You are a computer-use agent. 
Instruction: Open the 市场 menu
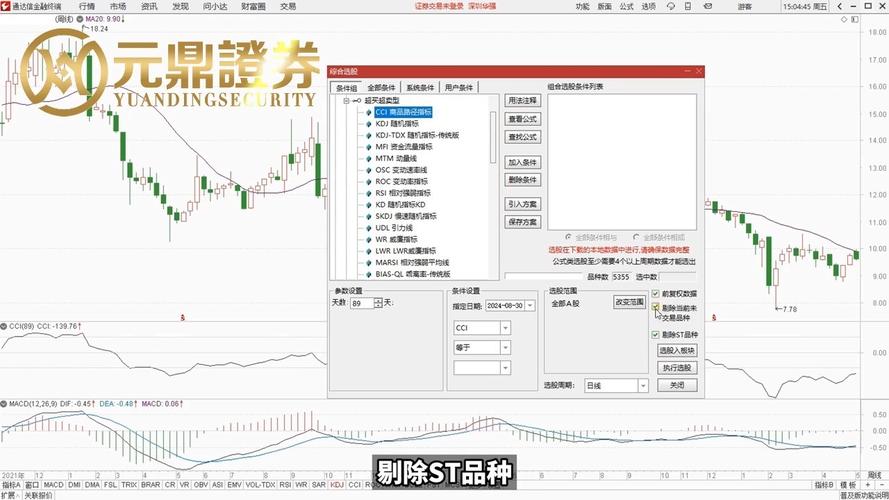tap(118, 6)
